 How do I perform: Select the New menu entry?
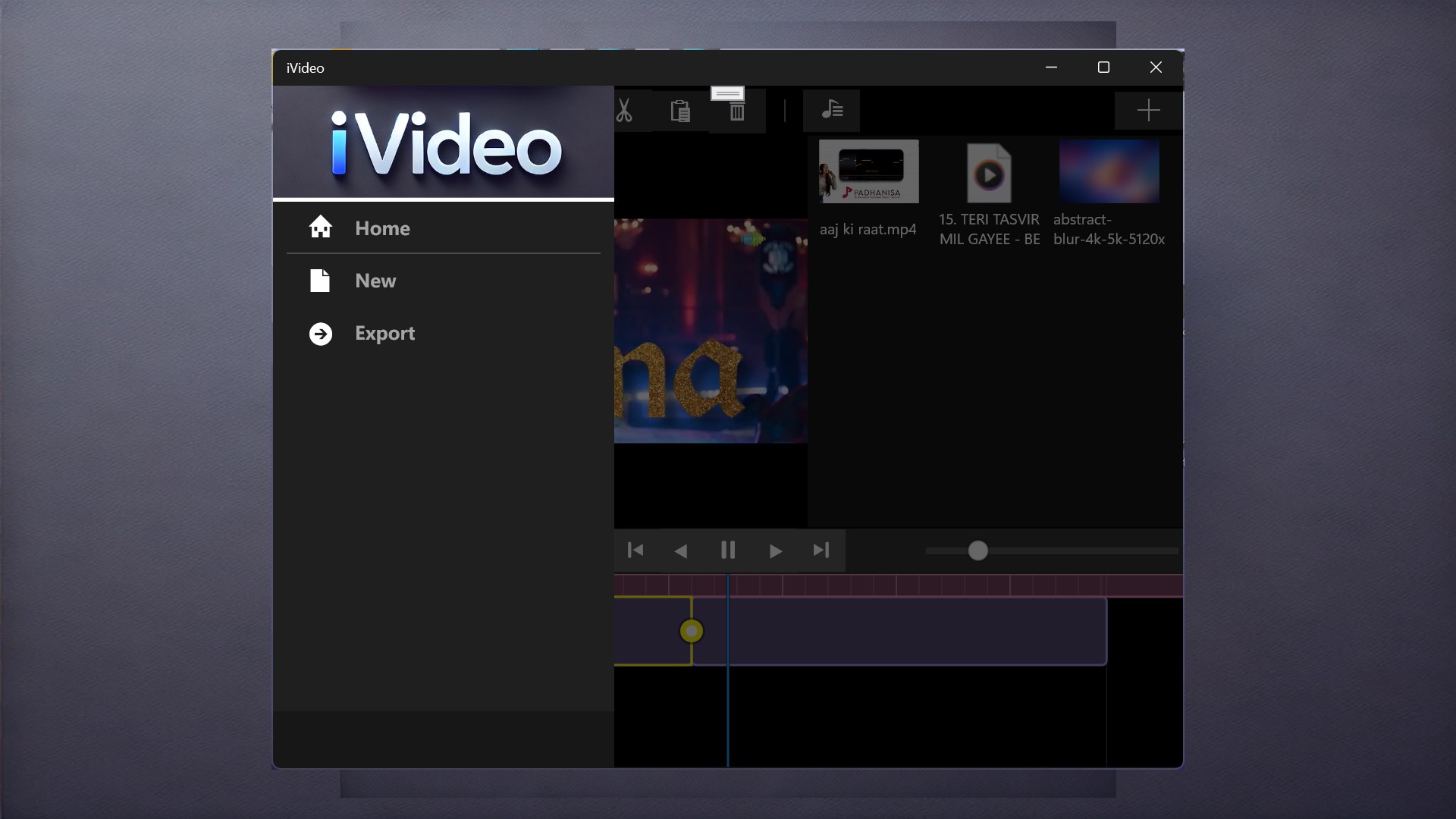pos(375,281)
